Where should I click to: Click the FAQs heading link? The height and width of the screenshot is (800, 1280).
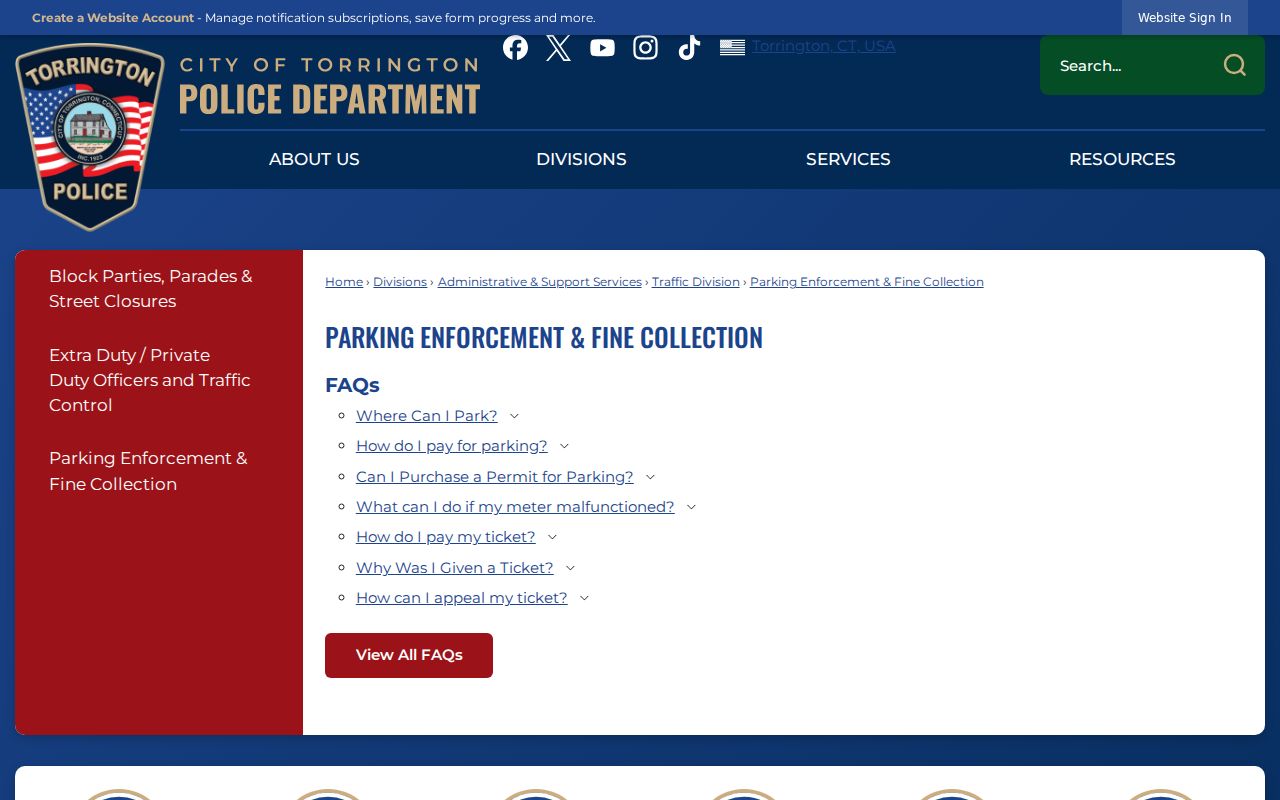tap(352, 385)
